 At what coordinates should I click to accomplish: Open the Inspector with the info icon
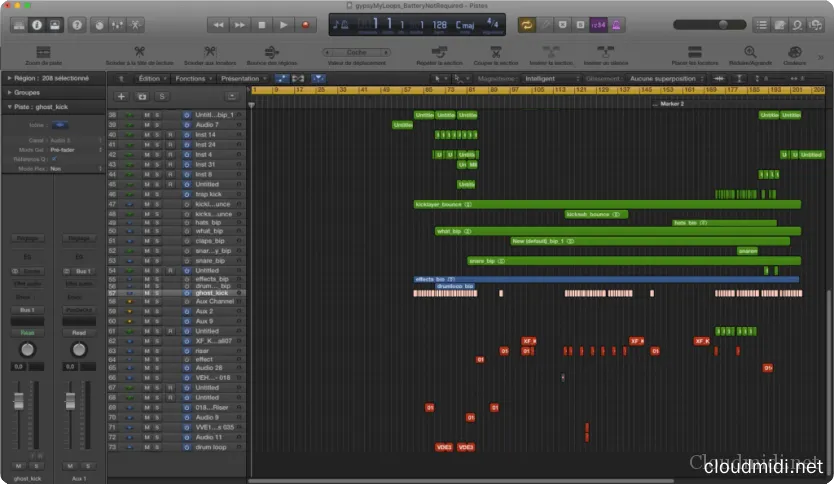36,24
